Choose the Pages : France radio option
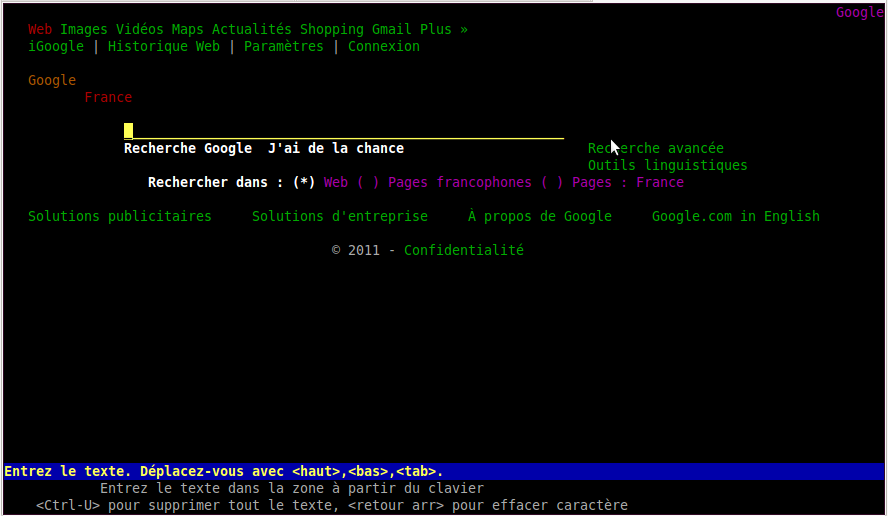Viewport: 888px width, 516px height. click(552, 183)
